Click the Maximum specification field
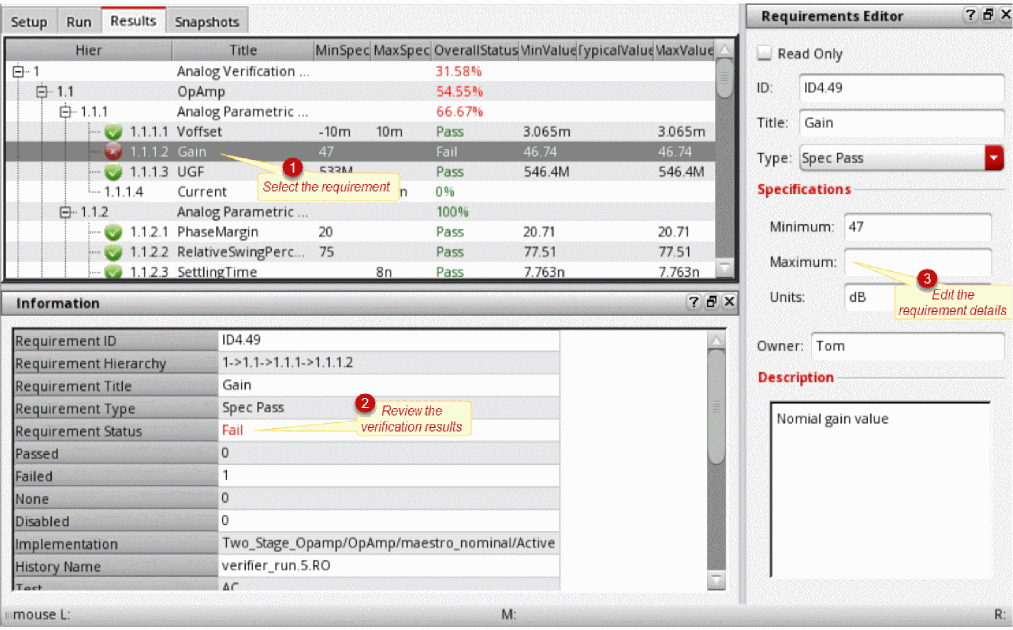 917,262
